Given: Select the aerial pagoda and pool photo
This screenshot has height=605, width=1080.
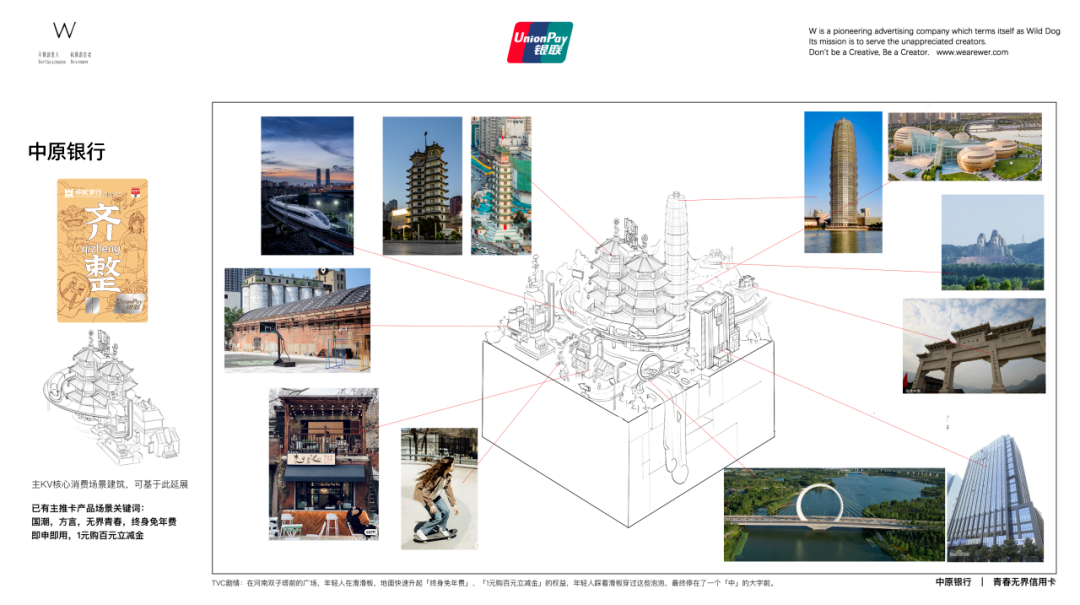Looking at the screenshot, I should (x=501, y=185).
